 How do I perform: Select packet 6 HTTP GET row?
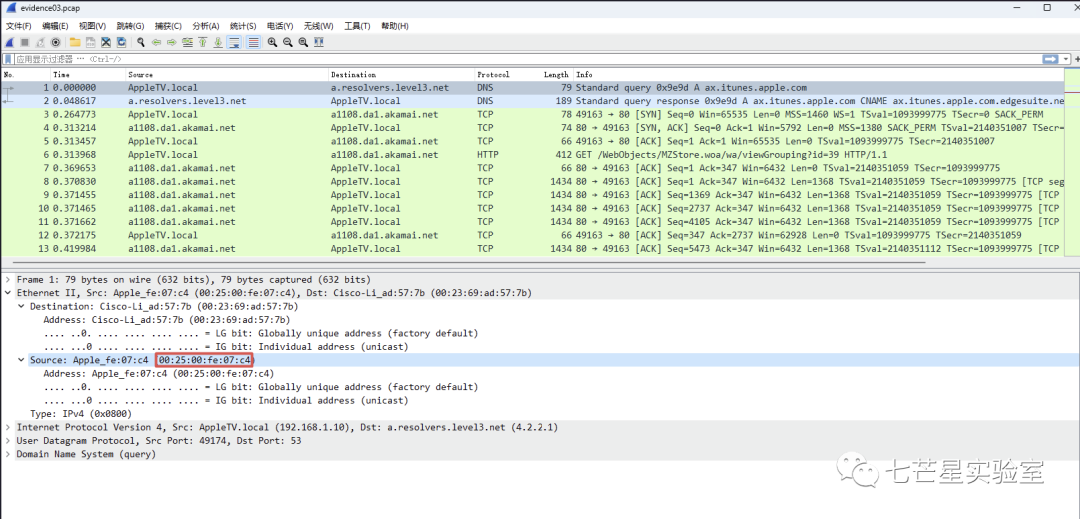click(532, 155)
